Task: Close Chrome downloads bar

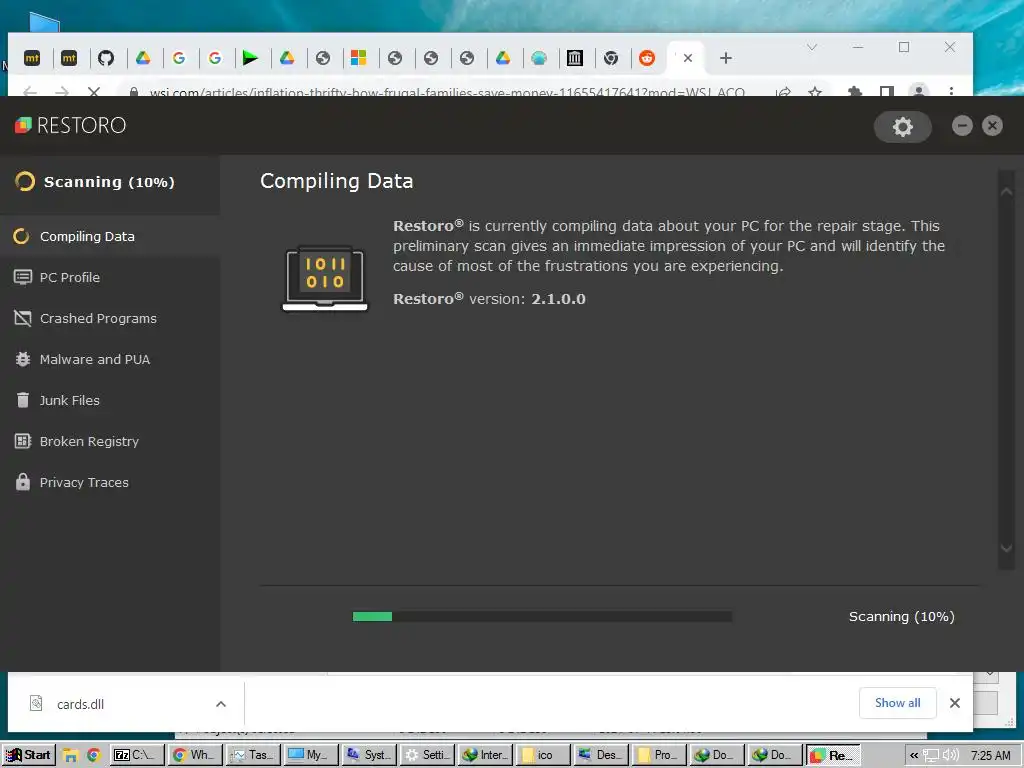Action: pyautogui.click(x=955, y=703)
